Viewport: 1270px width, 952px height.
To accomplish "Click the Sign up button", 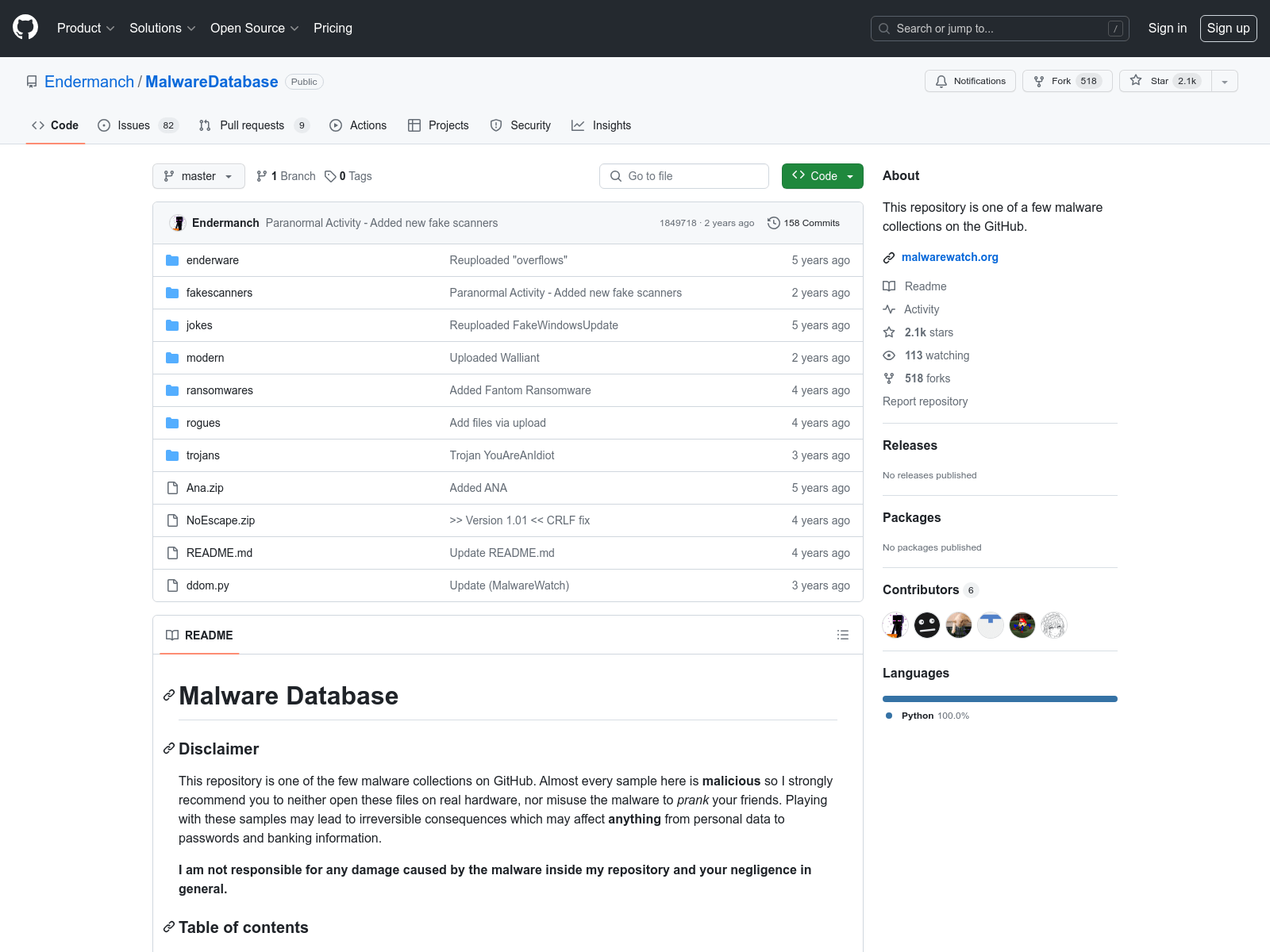I will click(x=1228, y=28).
